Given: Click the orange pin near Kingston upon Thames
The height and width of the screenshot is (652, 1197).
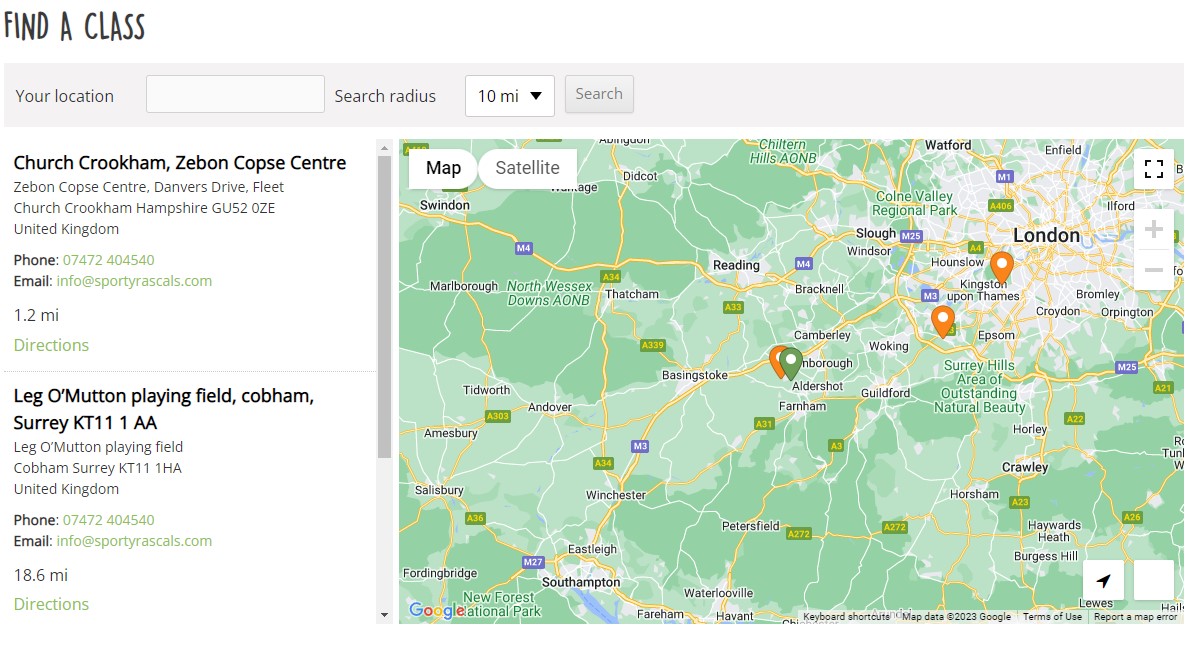Looking at the screenshot, I should [x=1001, y=267].
